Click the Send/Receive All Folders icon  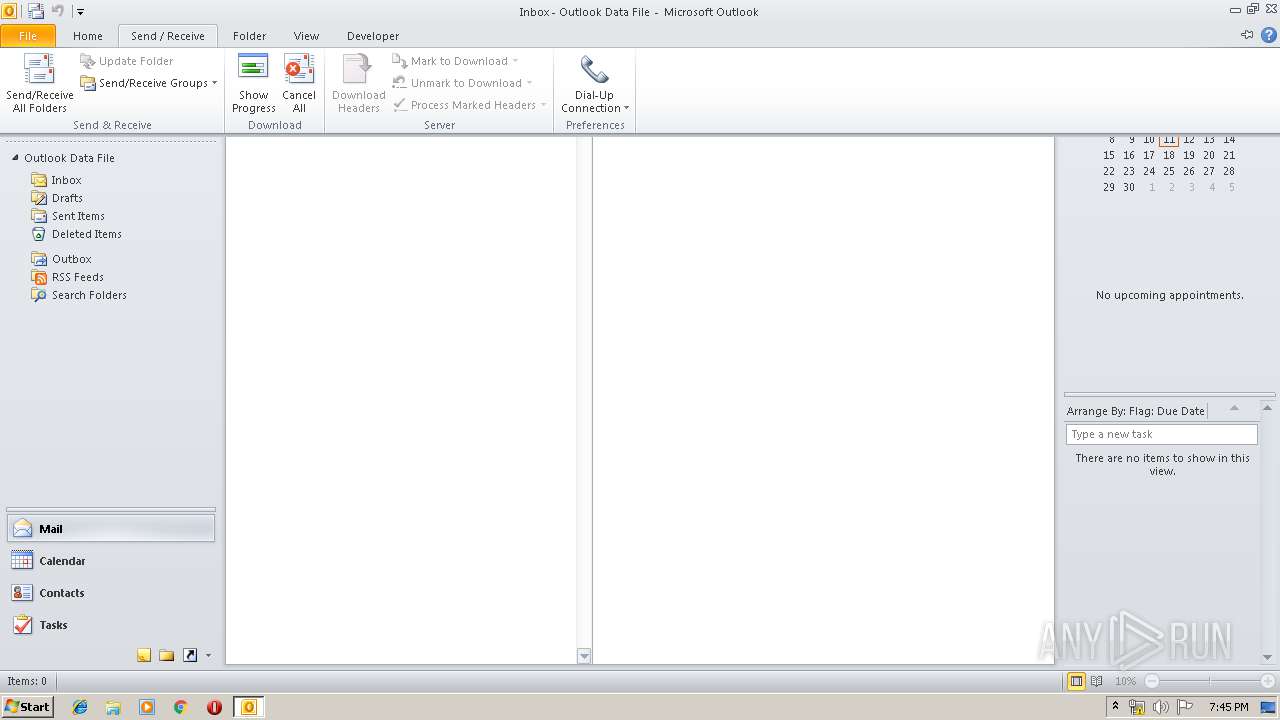coord(40,70)
